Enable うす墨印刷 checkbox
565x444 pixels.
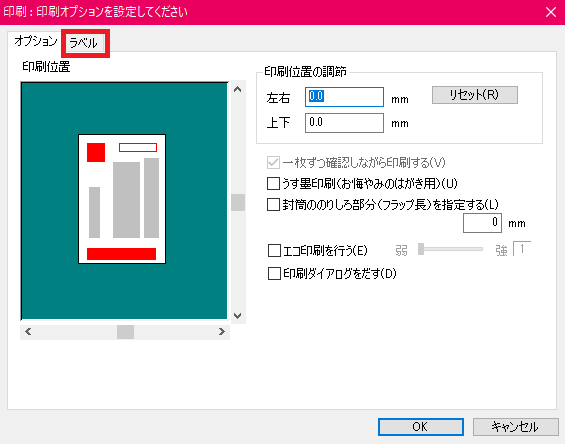click(273, 183)
